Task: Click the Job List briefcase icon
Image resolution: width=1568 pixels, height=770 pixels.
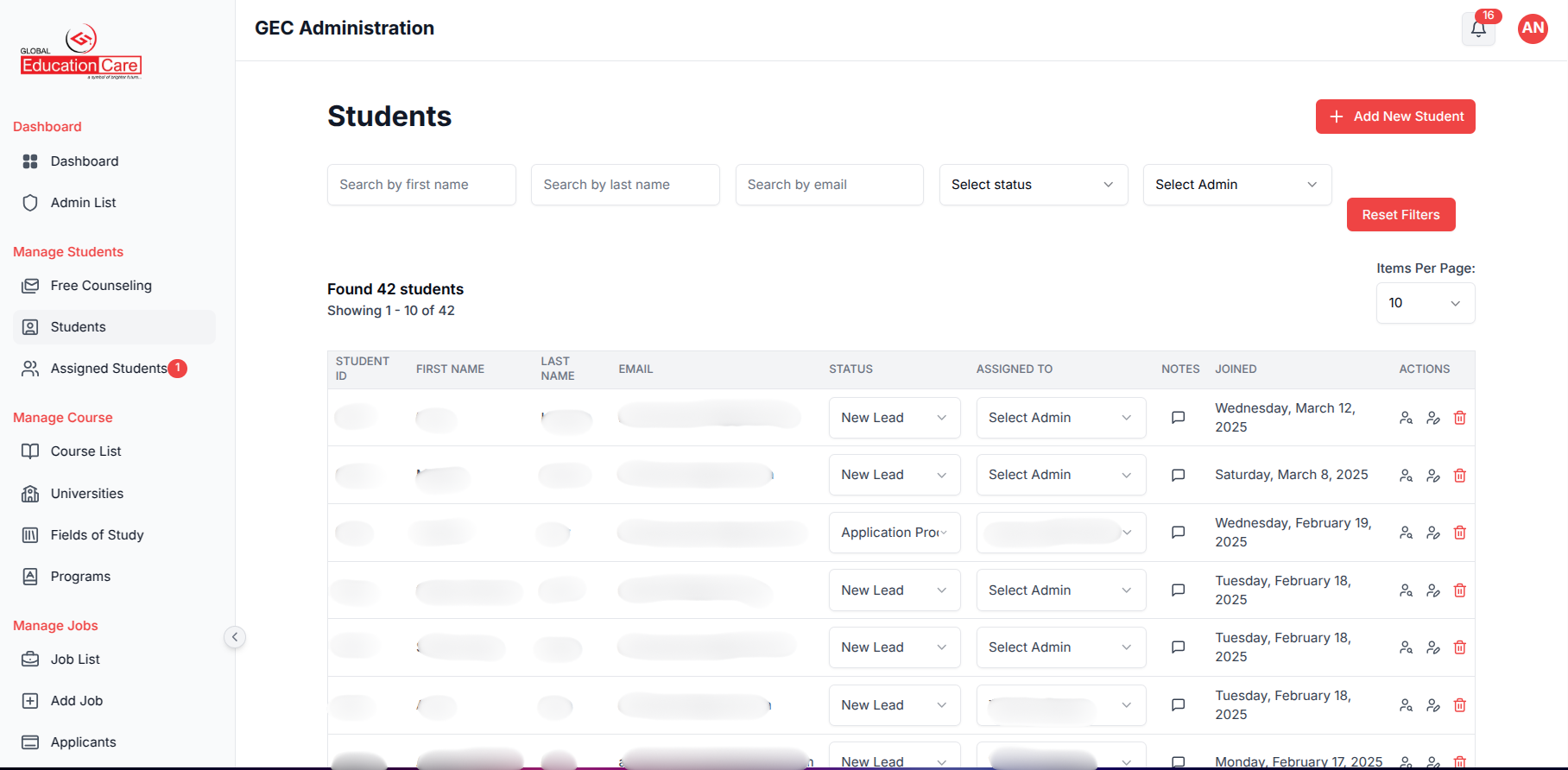Action: [30, 660]
